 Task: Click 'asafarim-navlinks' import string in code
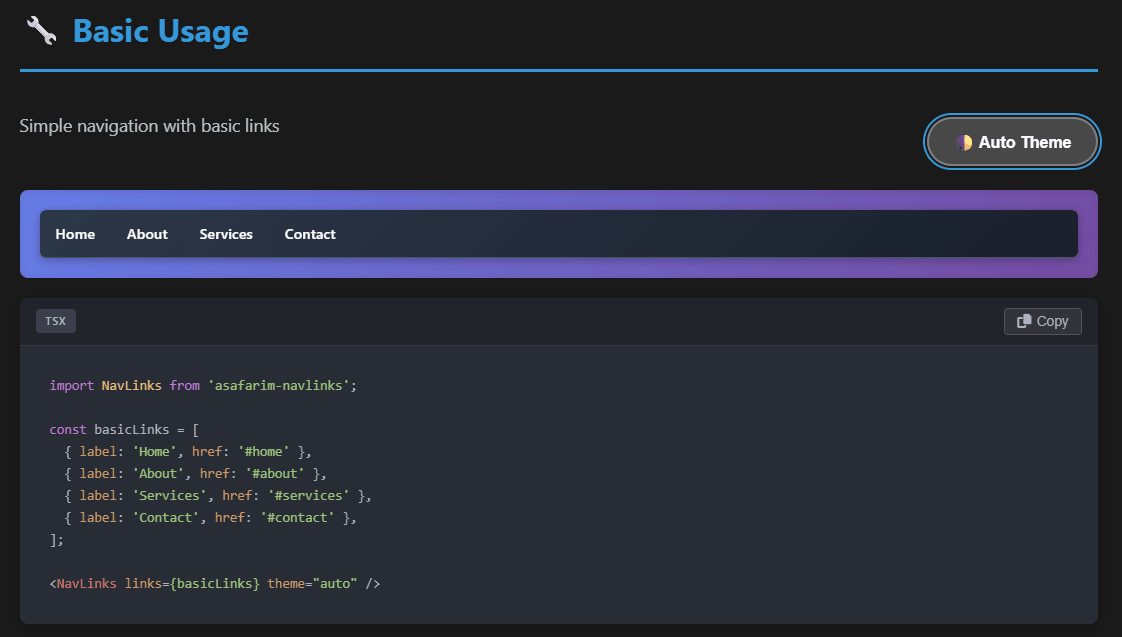coord(278,384)
